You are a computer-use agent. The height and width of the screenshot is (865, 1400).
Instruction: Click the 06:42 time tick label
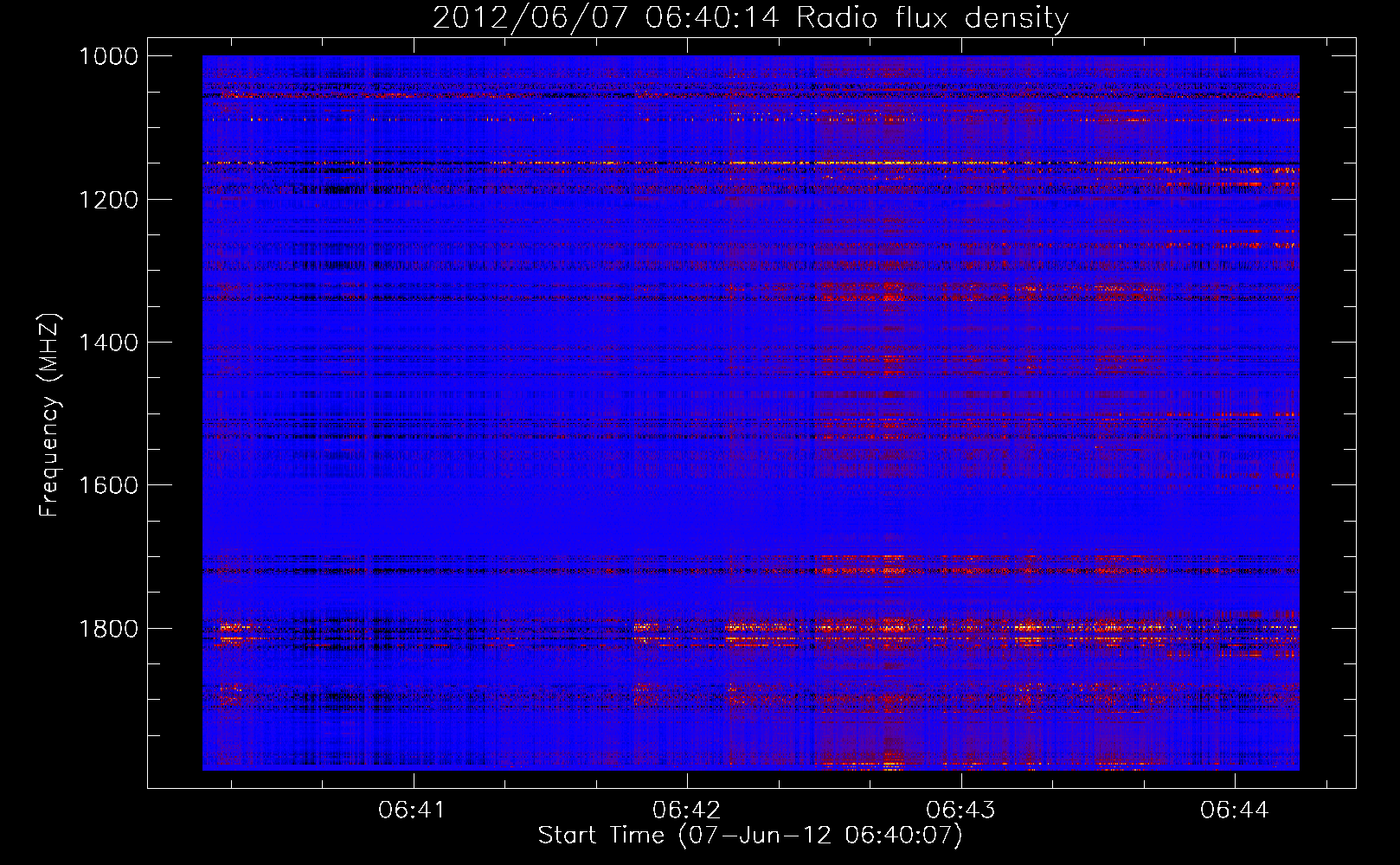coord(687,810)
